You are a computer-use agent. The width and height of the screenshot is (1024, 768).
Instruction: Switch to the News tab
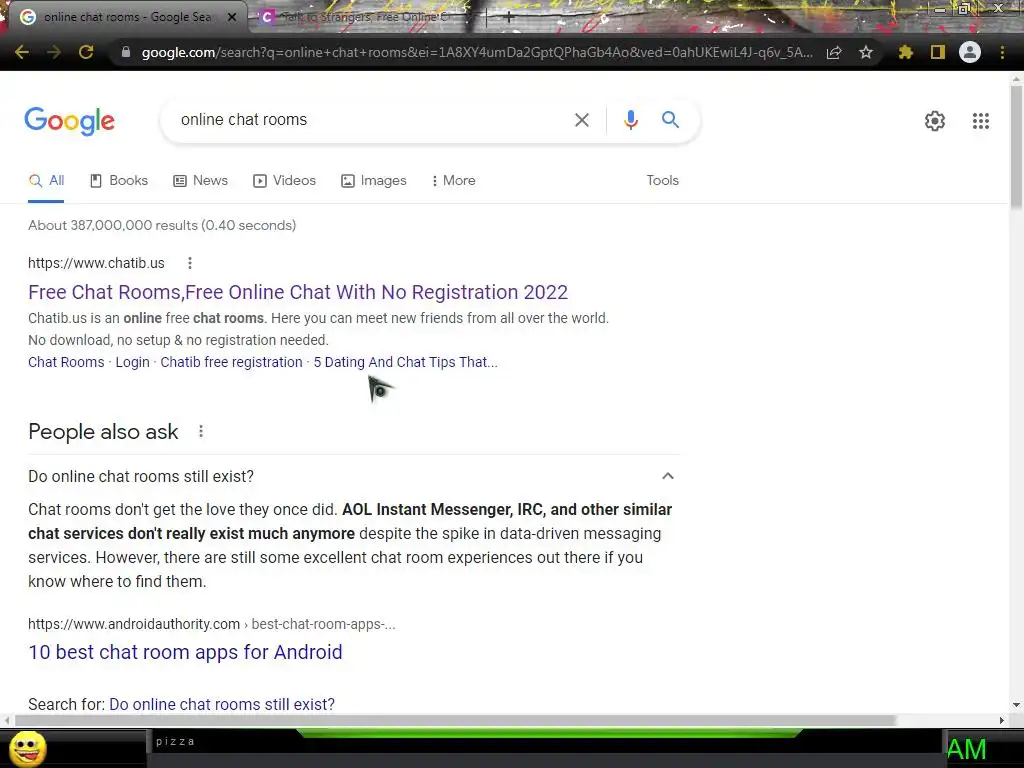200,181
